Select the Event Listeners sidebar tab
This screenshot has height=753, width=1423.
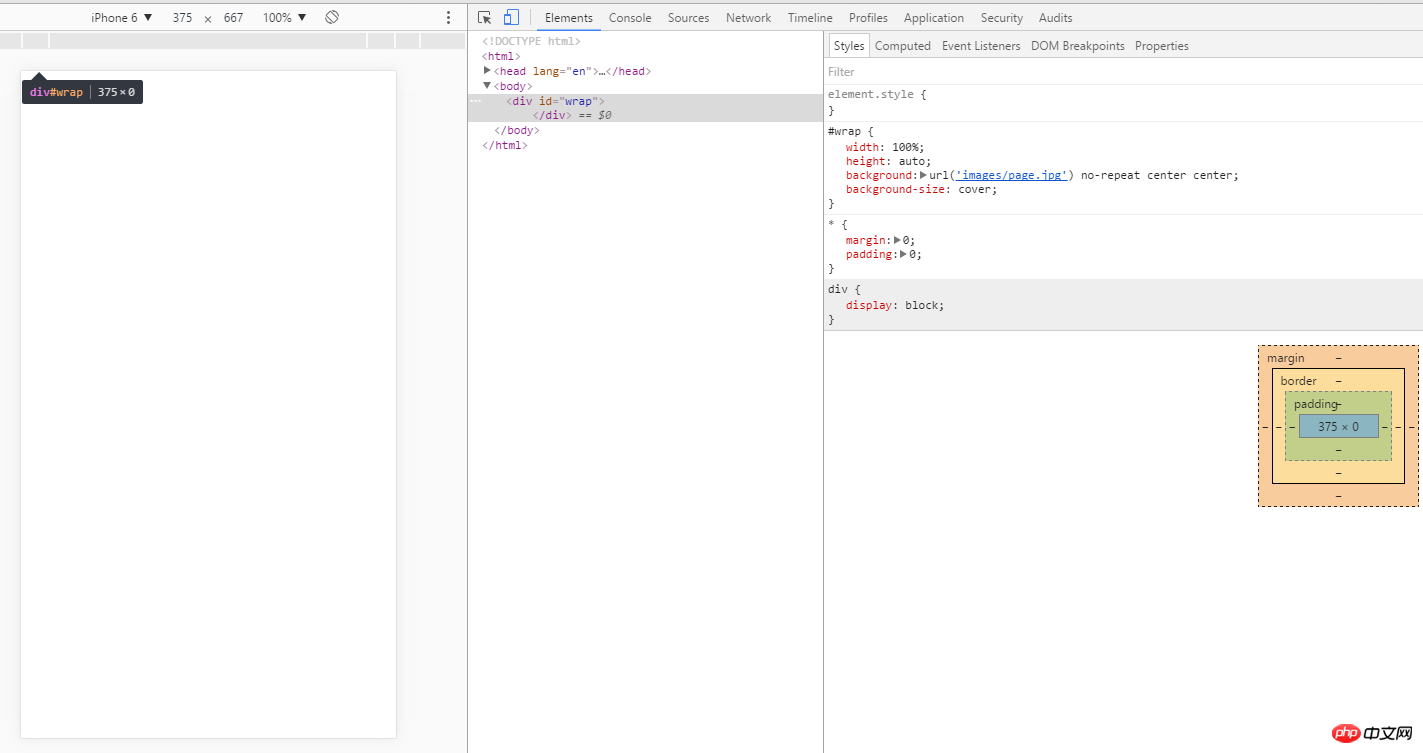pyautogui.click(x=981, y=46)
